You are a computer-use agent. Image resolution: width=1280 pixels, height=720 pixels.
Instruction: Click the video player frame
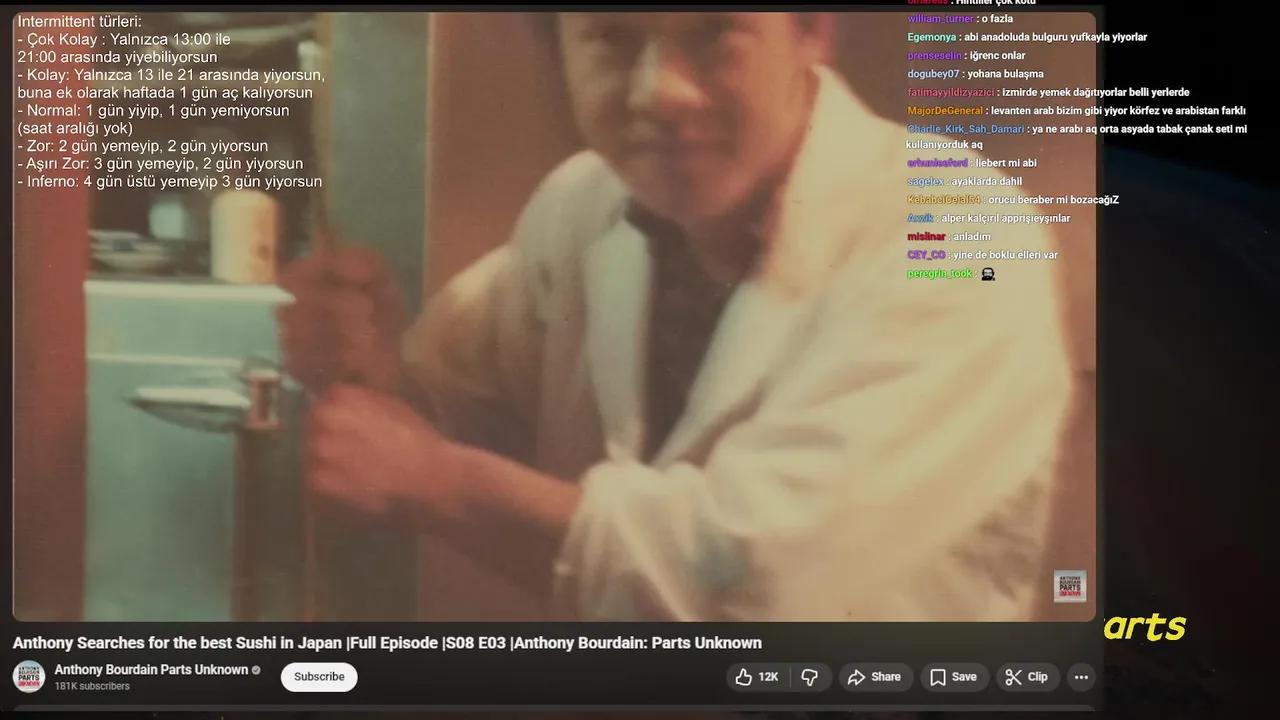(x=554, y=316)
